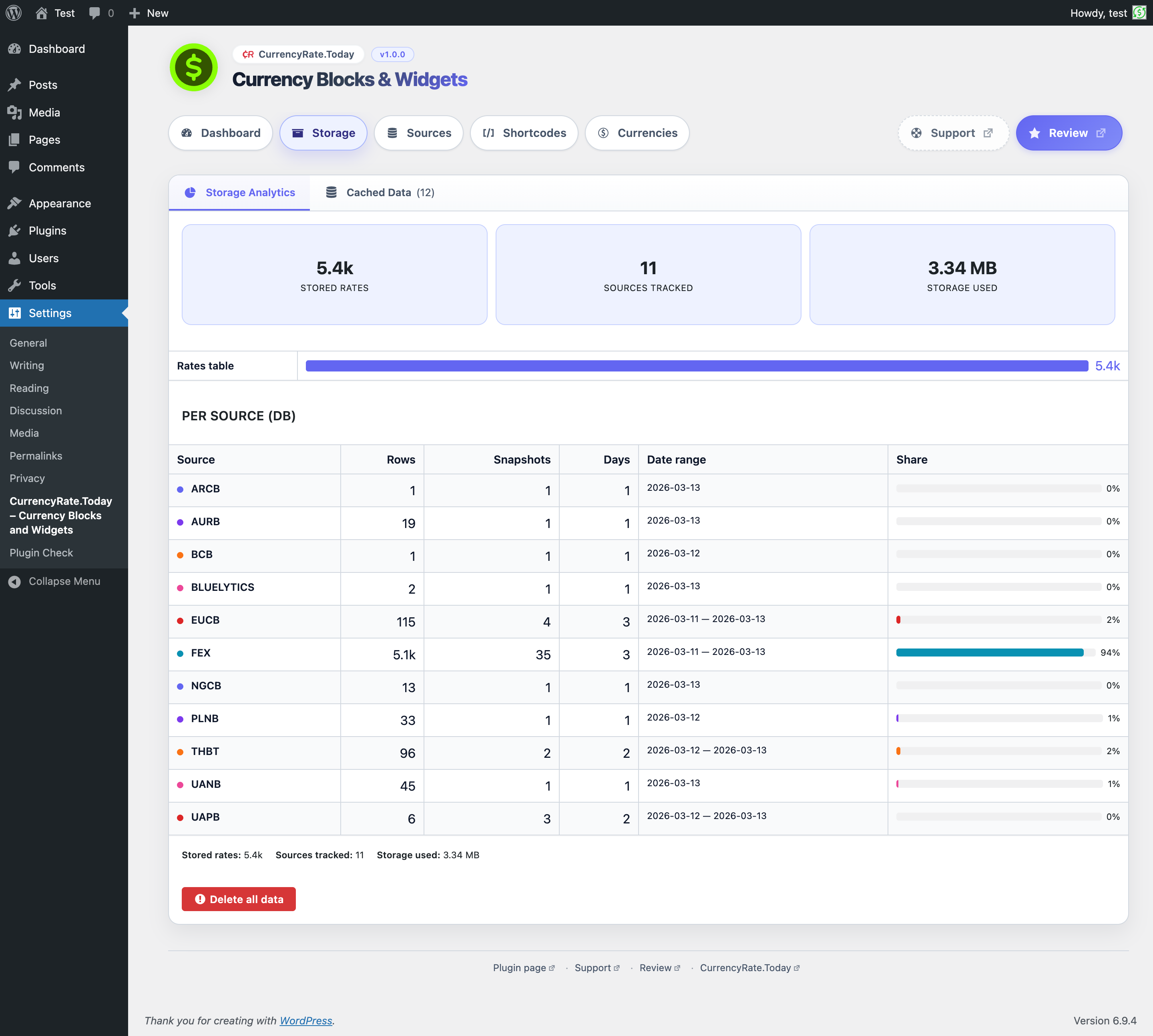Switch to the Storage Analytics tab
This screenshot has height=1036, width=1153.
coord(240,193)
